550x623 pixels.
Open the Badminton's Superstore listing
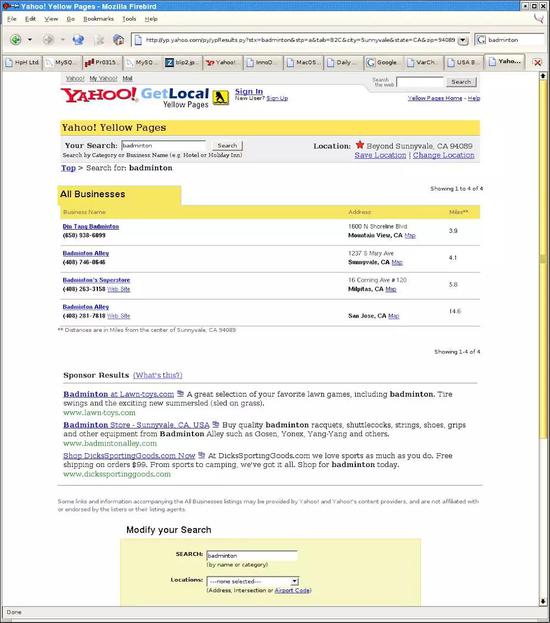coord(96,280)
